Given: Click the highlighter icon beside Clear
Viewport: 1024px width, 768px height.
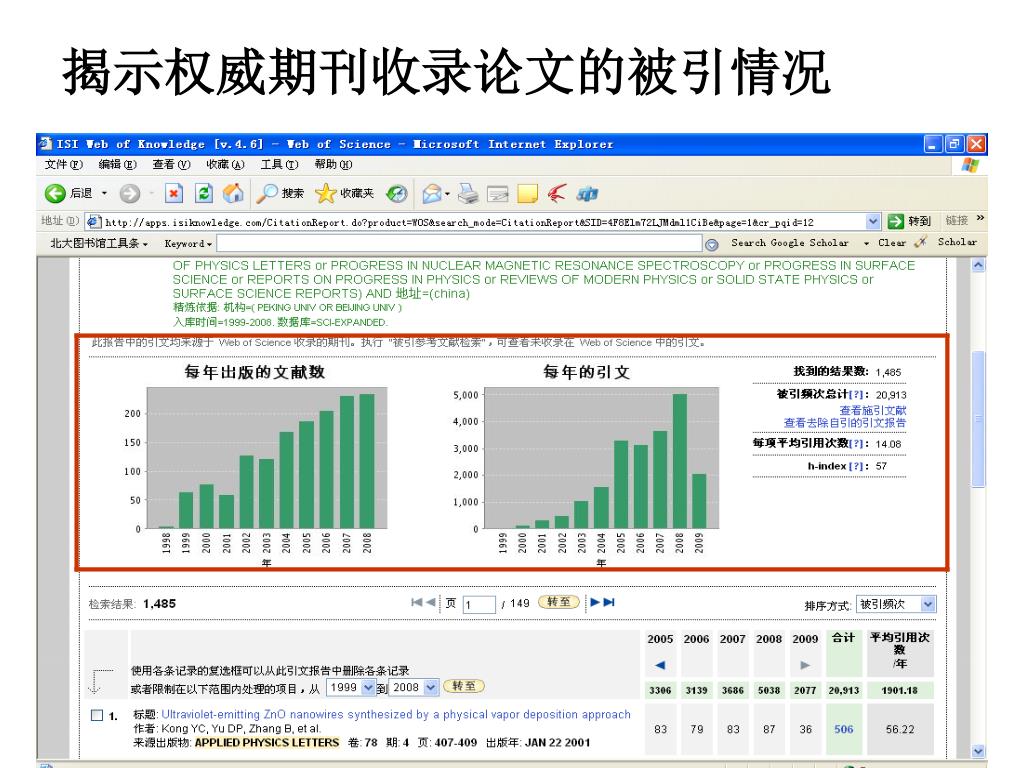Looking at the screenshot, I should click(920, 242).
